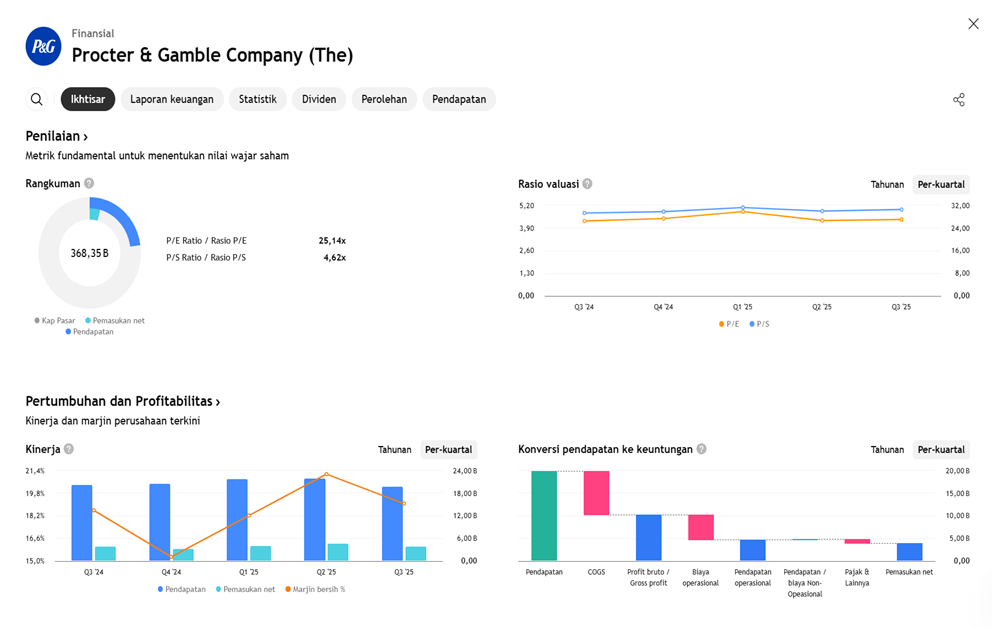Image resolution: width=992 pixels, height=628 pixels.
Task: Open help icon next to Rangkuman
Action: (89, 183)
